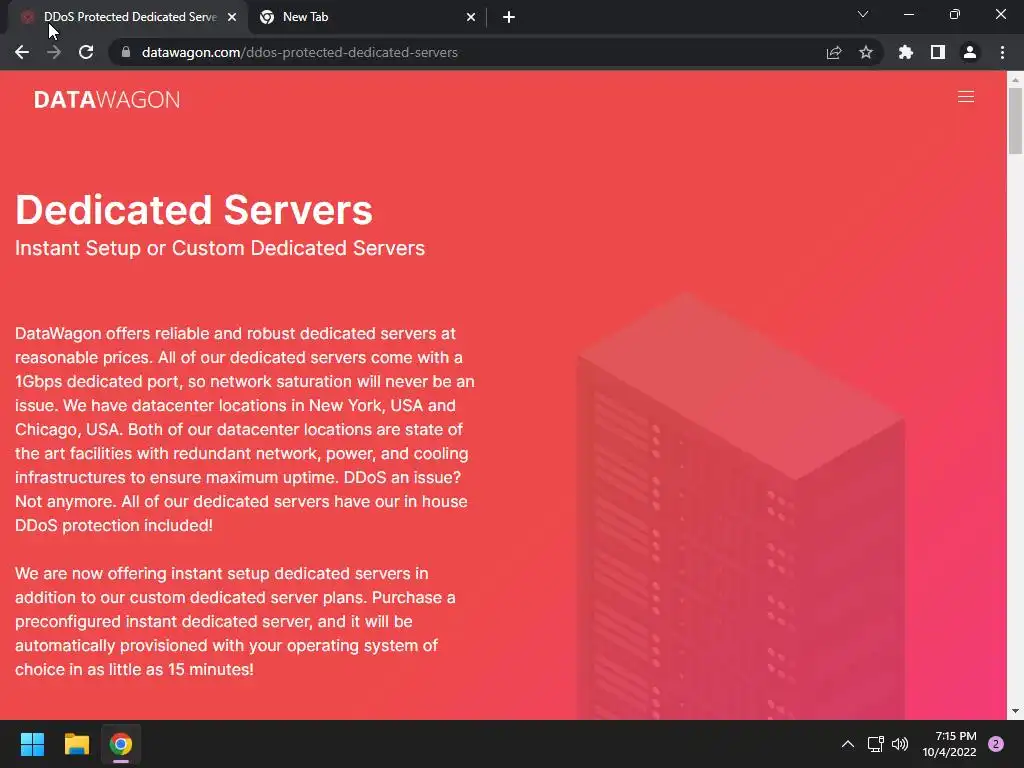Open tab search dropdown arrow
Screen dimensions: 1024x768
[x=863, y=14]
